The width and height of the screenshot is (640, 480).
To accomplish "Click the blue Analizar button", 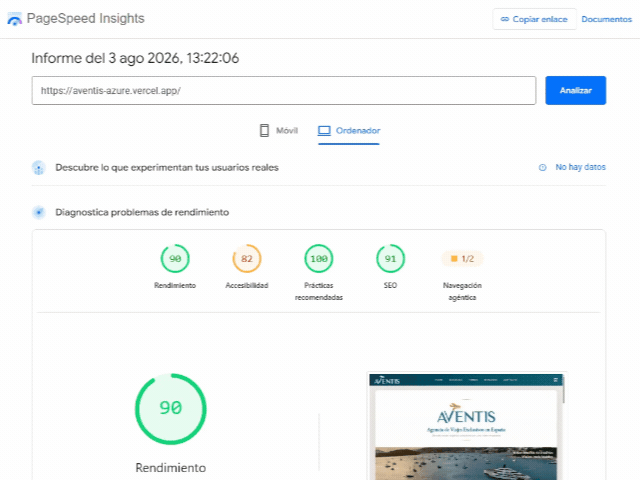I will [576, 90].
